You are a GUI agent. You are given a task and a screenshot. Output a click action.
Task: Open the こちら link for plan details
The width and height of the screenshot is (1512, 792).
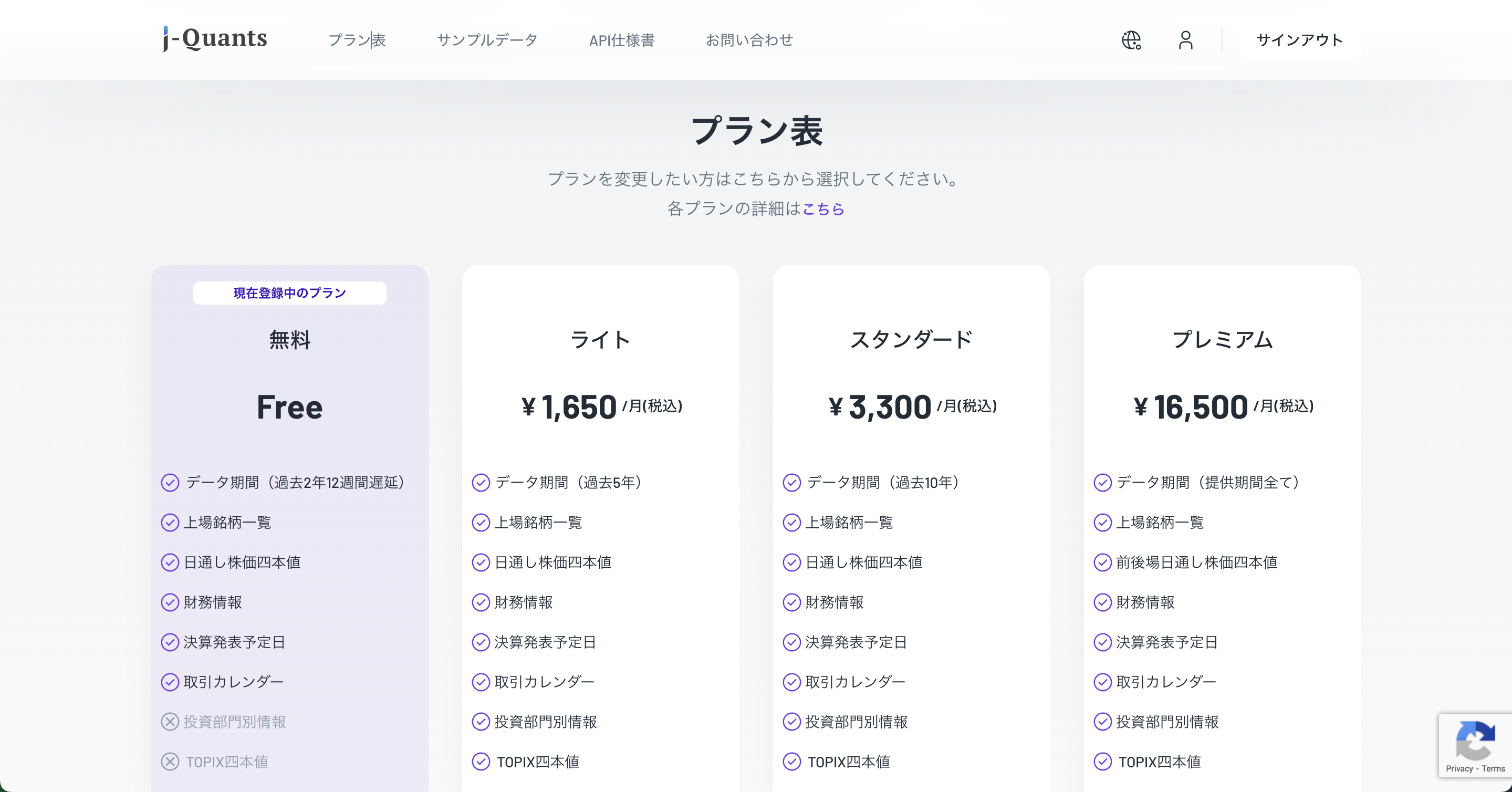823,209
